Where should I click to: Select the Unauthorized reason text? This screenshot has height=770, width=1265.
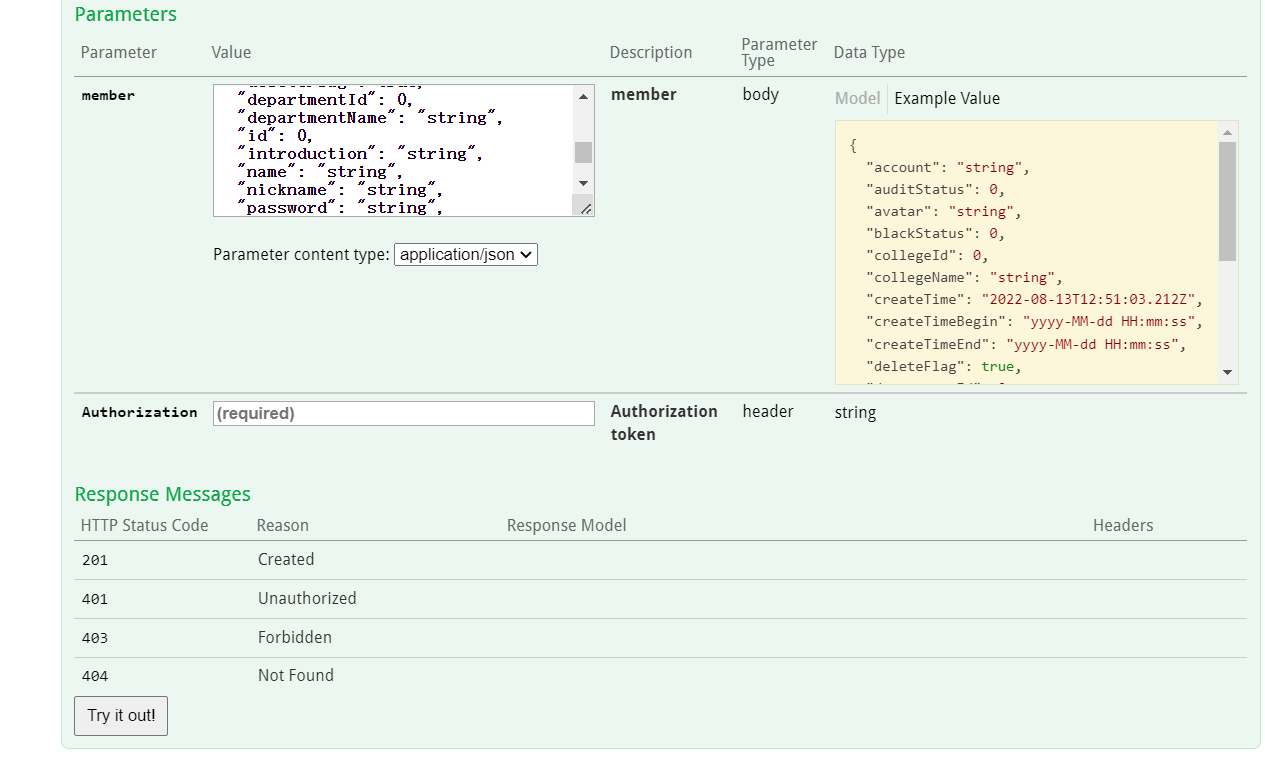coord(306,598)
